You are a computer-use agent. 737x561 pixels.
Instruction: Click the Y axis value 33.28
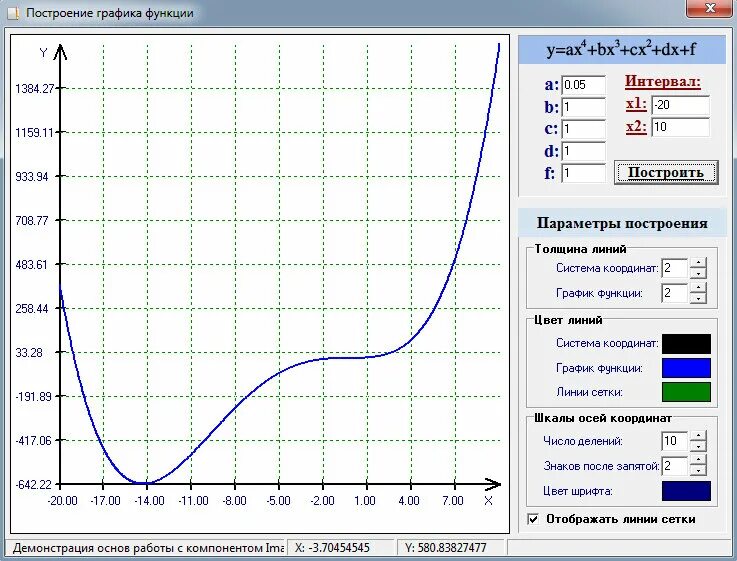tap(29, 353)
